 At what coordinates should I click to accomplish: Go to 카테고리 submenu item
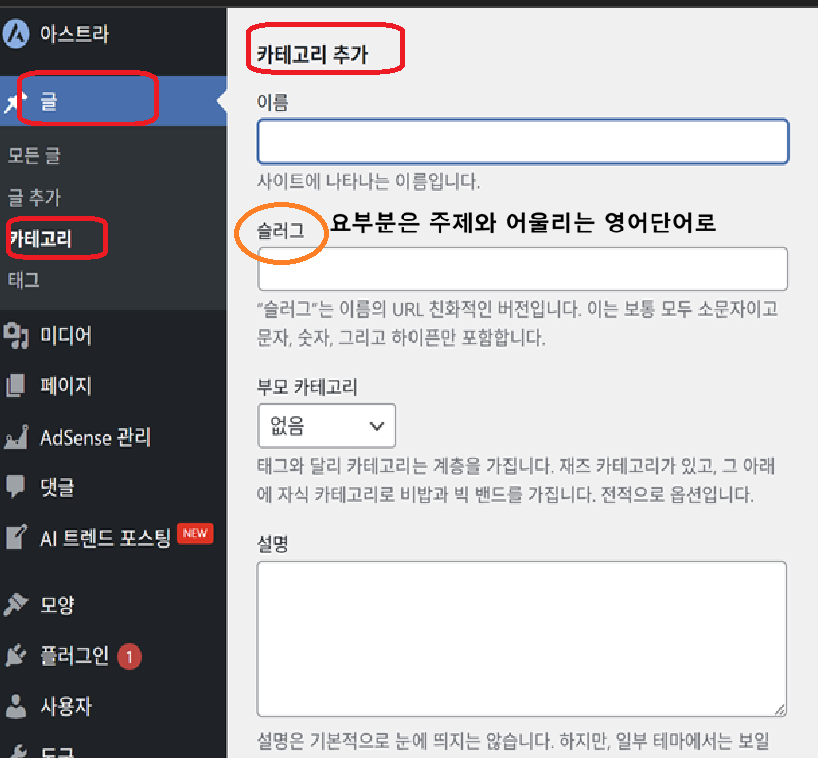40,239
